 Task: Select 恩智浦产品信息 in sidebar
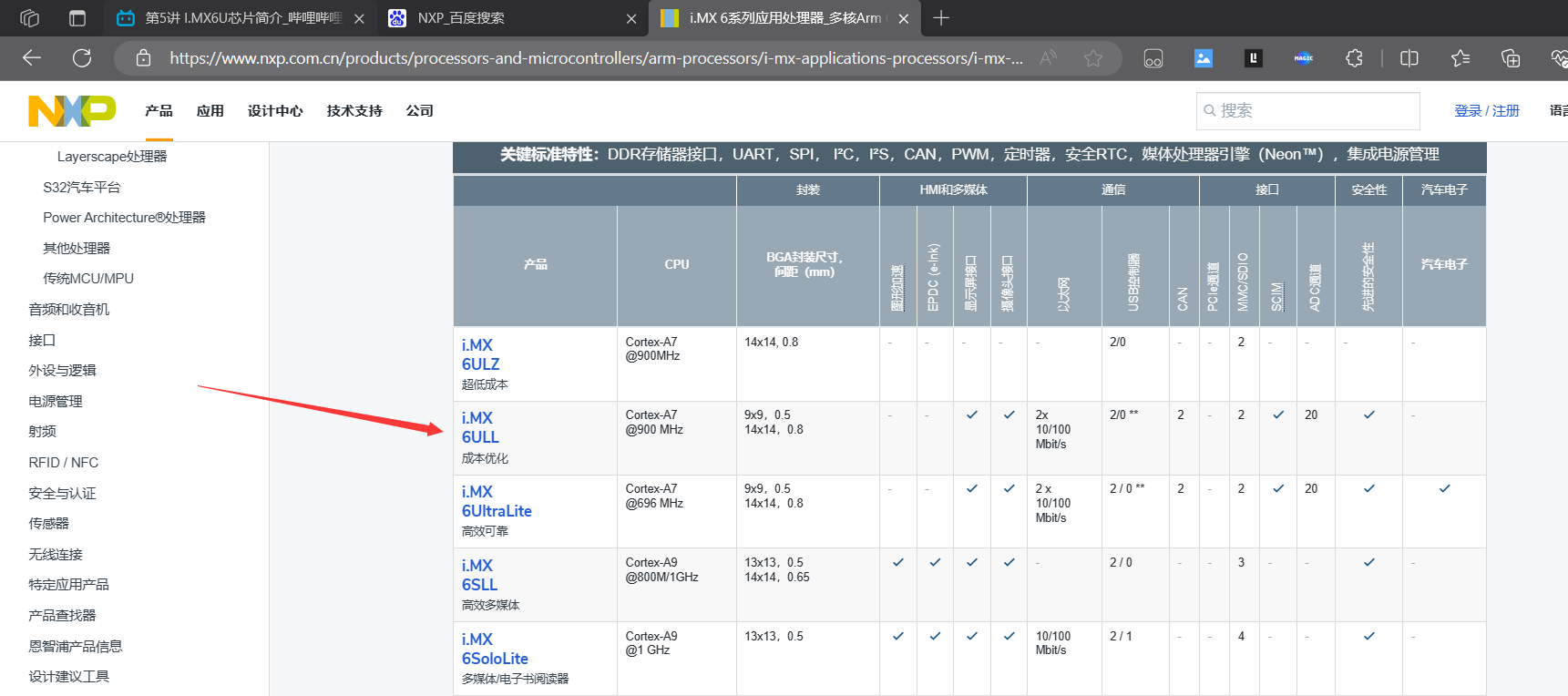coord(76,646)
